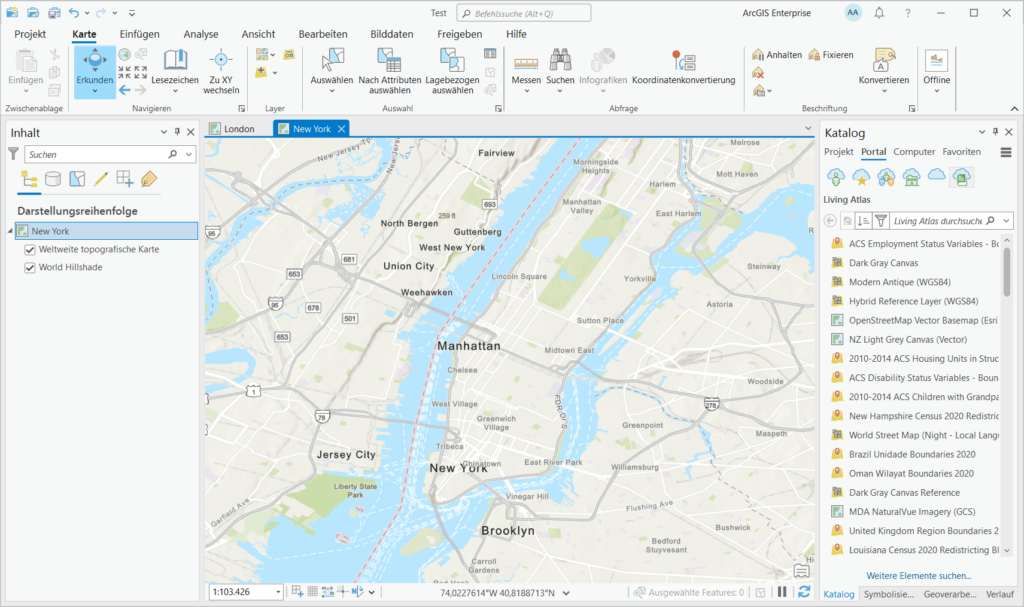List layers by data source
1024x607 pixels.
click(53, 179)
